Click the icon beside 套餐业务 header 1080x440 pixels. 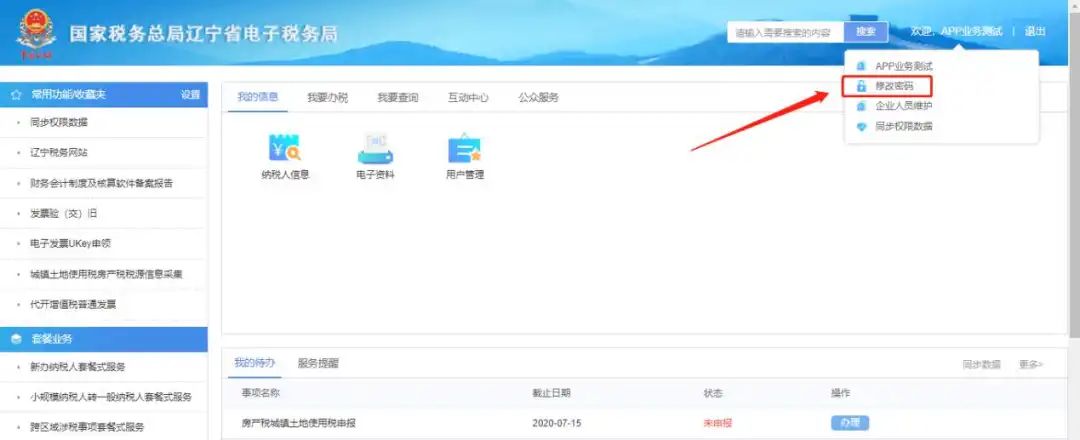coord(16,339)
